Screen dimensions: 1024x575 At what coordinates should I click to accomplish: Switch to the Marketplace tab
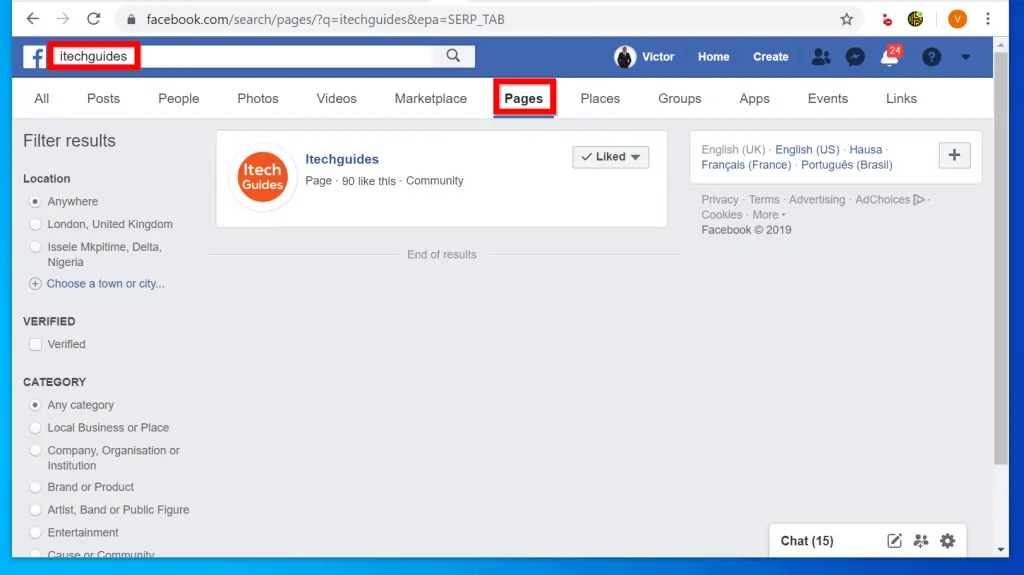pos(430,99)
